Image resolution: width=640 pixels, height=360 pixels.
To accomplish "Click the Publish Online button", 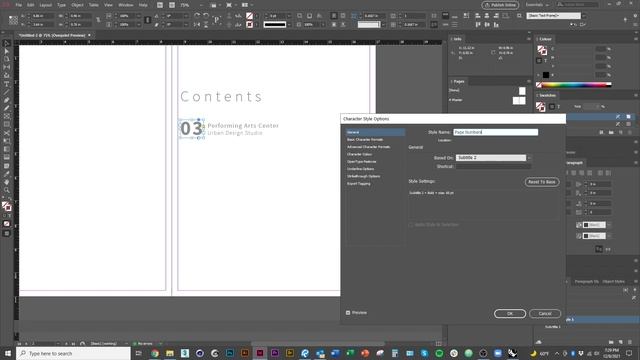I will pyautogui.click(x=500, y=5).
